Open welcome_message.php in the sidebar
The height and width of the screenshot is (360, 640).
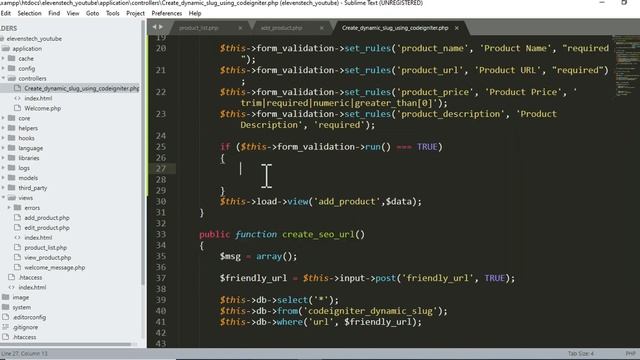coord(54,267)
